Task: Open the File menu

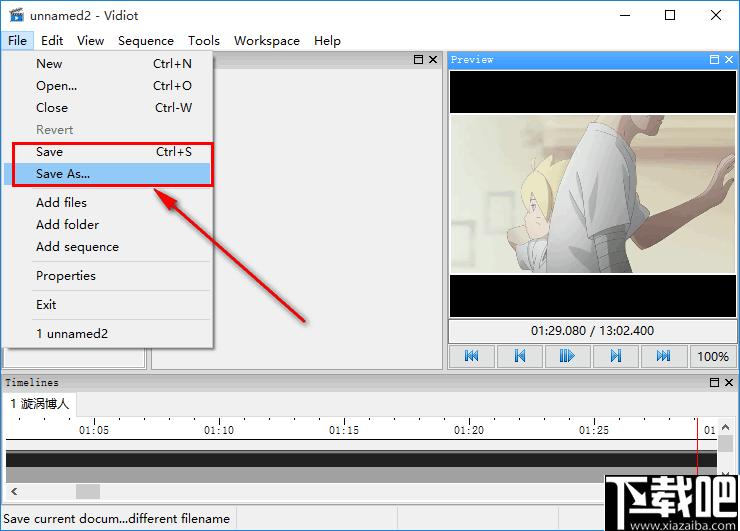Action: (17, 41)
